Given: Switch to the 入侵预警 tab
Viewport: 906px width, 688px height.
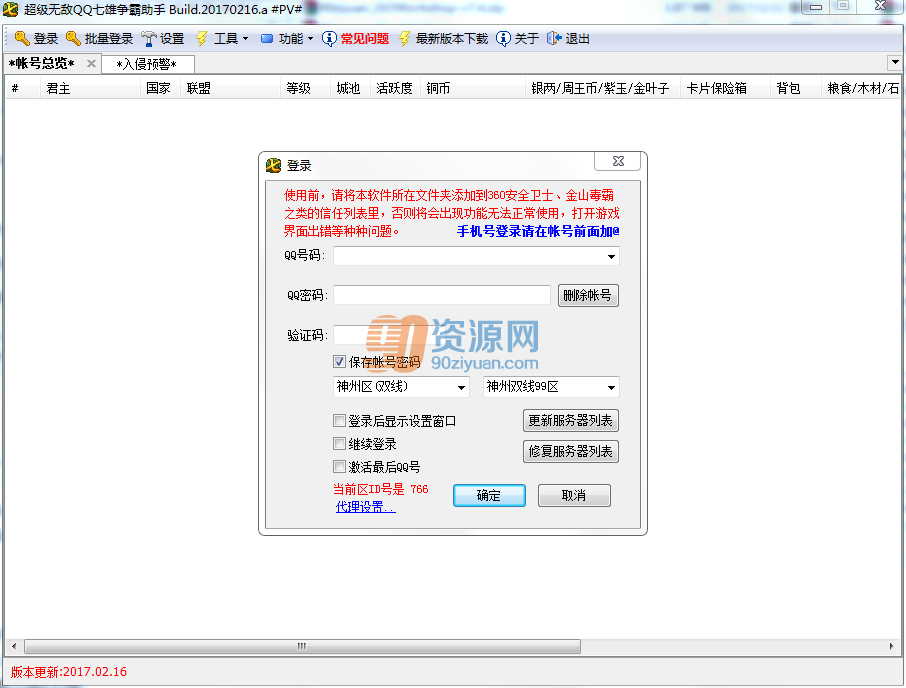Looking at the screenshot, I should (x=147, y=64).
